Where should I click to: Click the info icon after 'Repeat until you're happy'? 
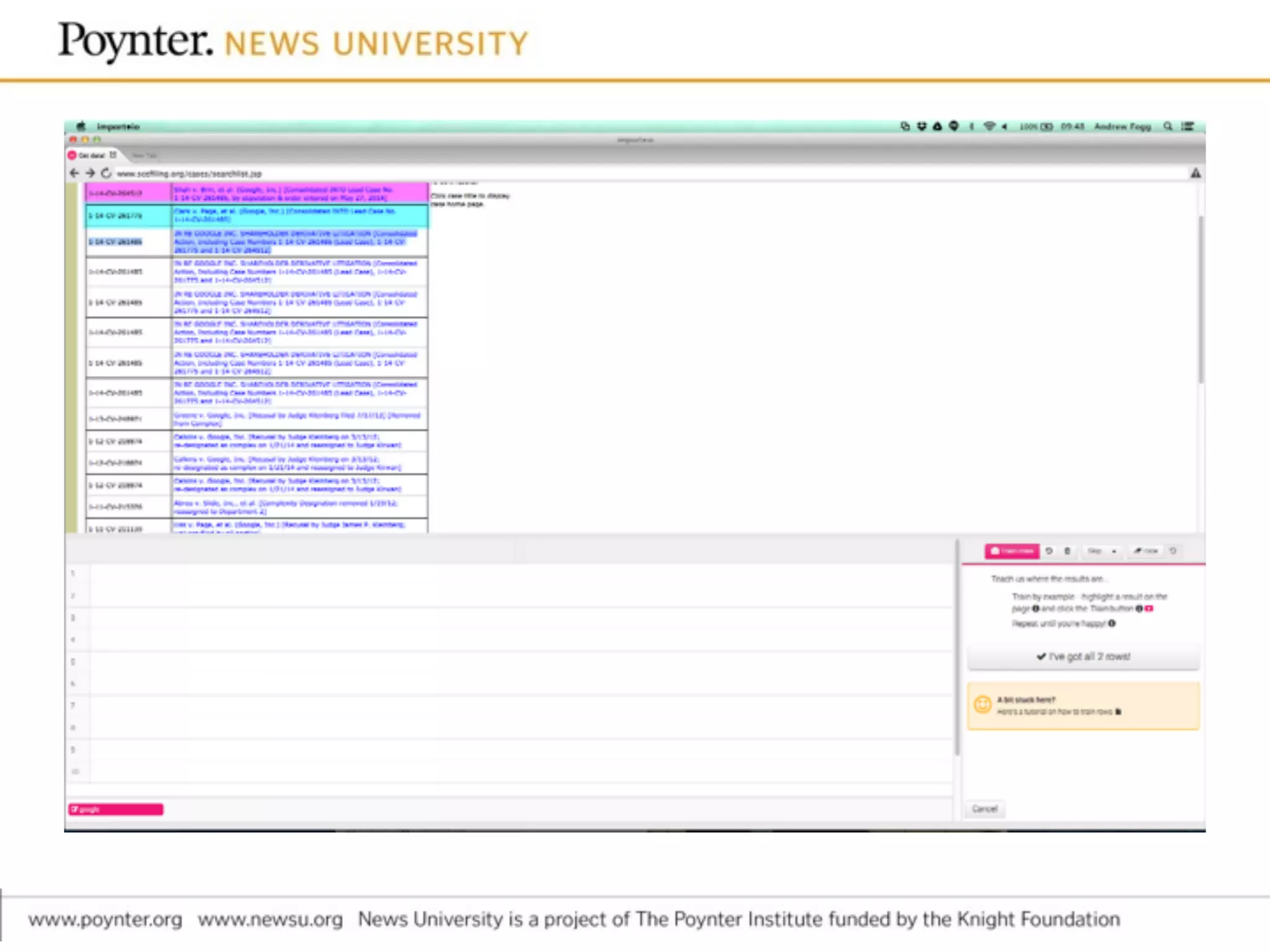pyautogui.click(x=1112, y=624)
